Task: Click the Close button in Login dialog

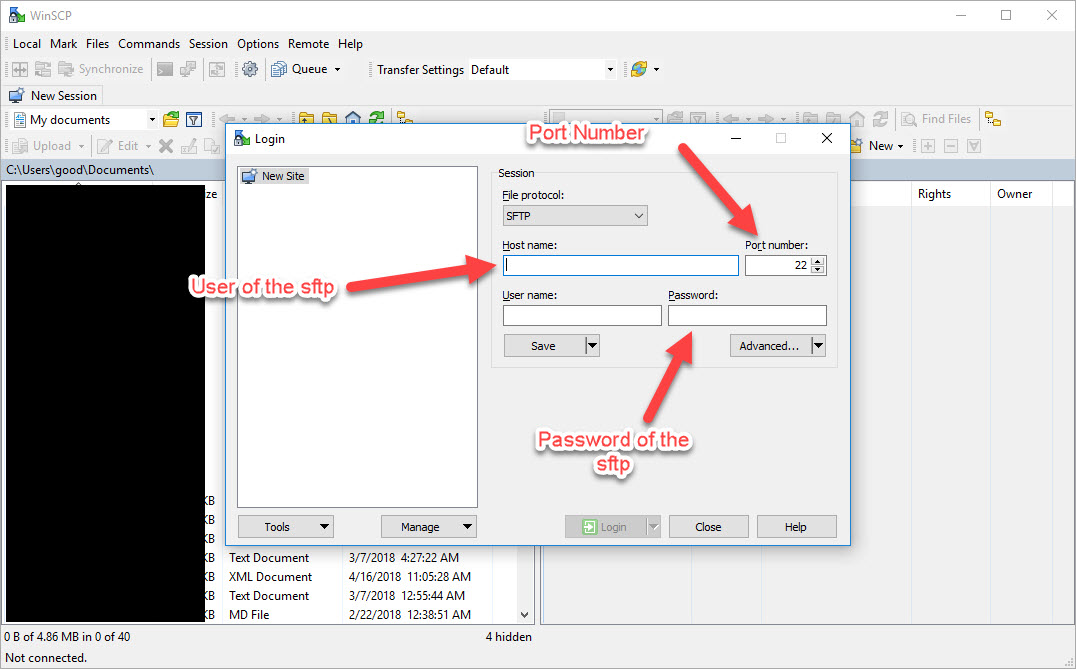Action: (x=708, y=527)
